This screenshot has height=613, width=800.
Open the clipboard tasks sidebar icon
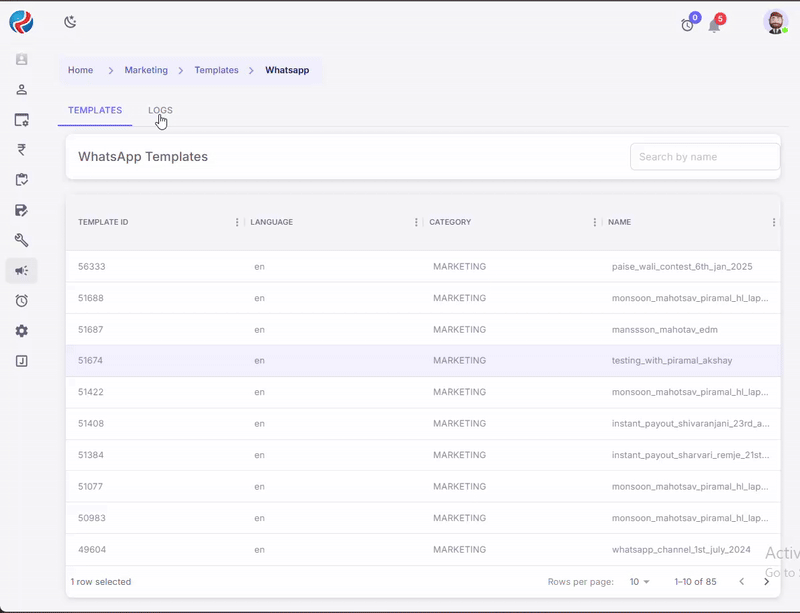coord(21,180)
